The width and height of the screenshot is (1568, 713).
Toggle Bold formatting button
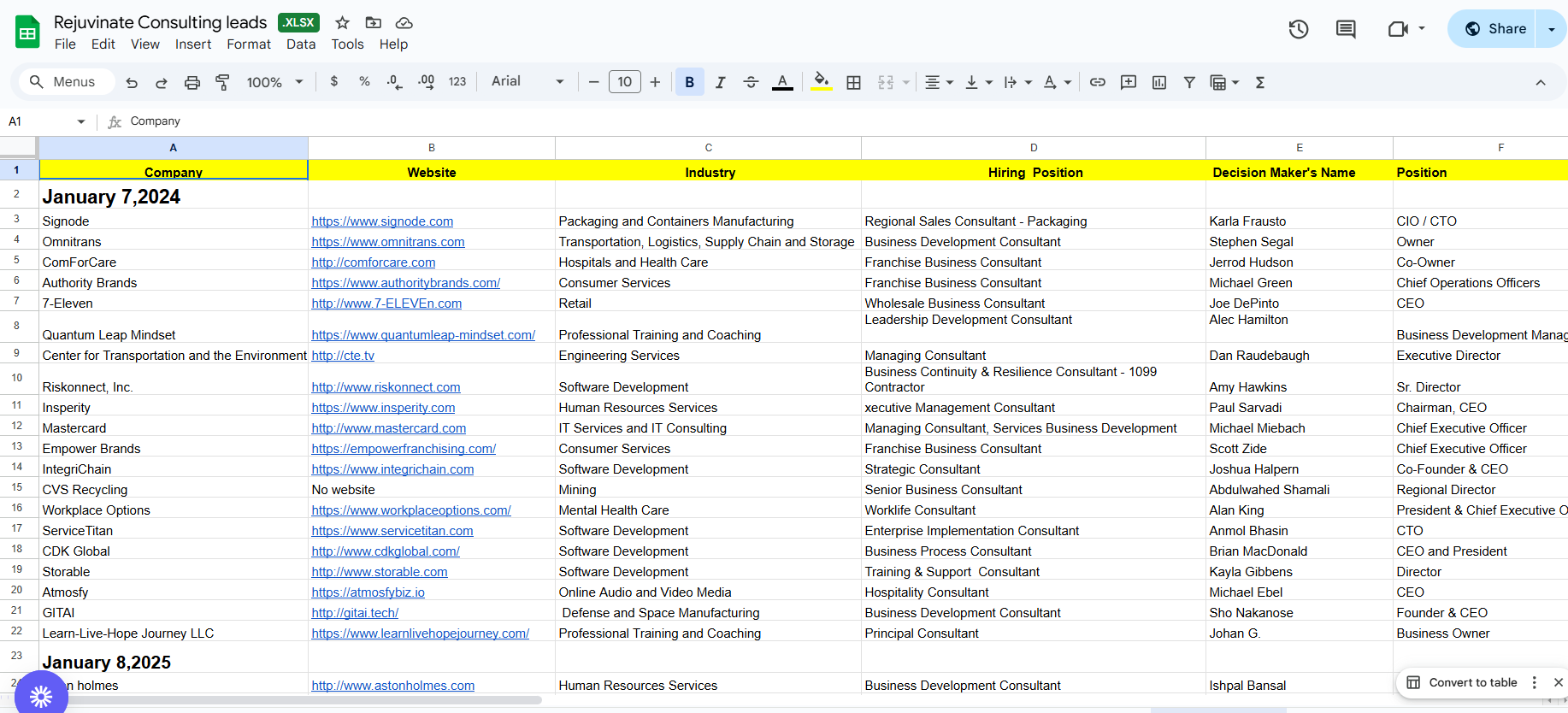pyautogui.click(x=689, y=83)
